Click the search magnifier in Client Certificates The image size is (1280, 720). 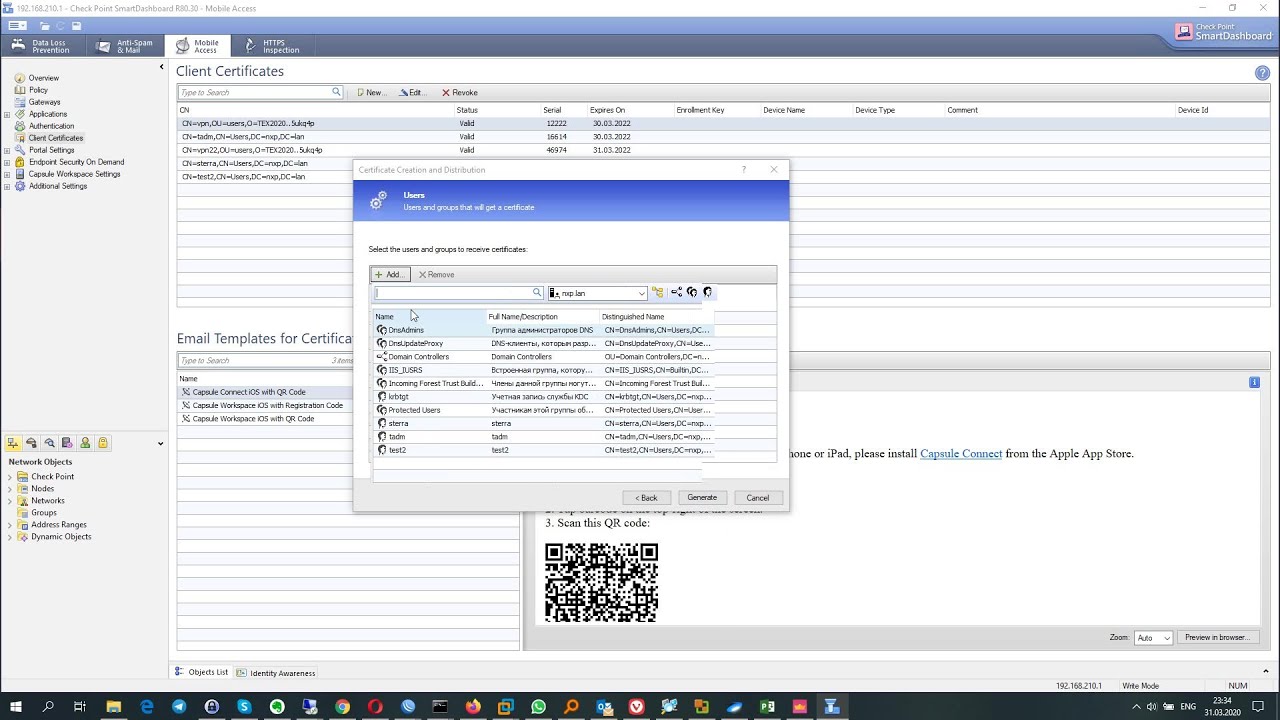(x=336, y=92)
